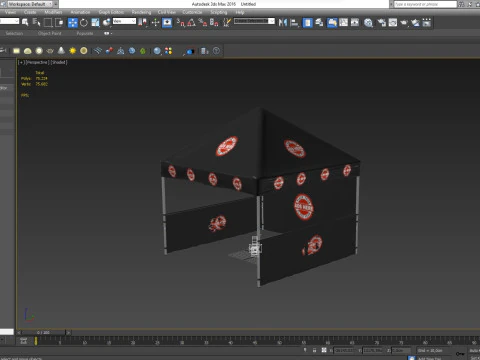Open the Graph Editors menu
The height and width of the screenshot is (360, 480).
pyautogui.click(x=111, y=12)
